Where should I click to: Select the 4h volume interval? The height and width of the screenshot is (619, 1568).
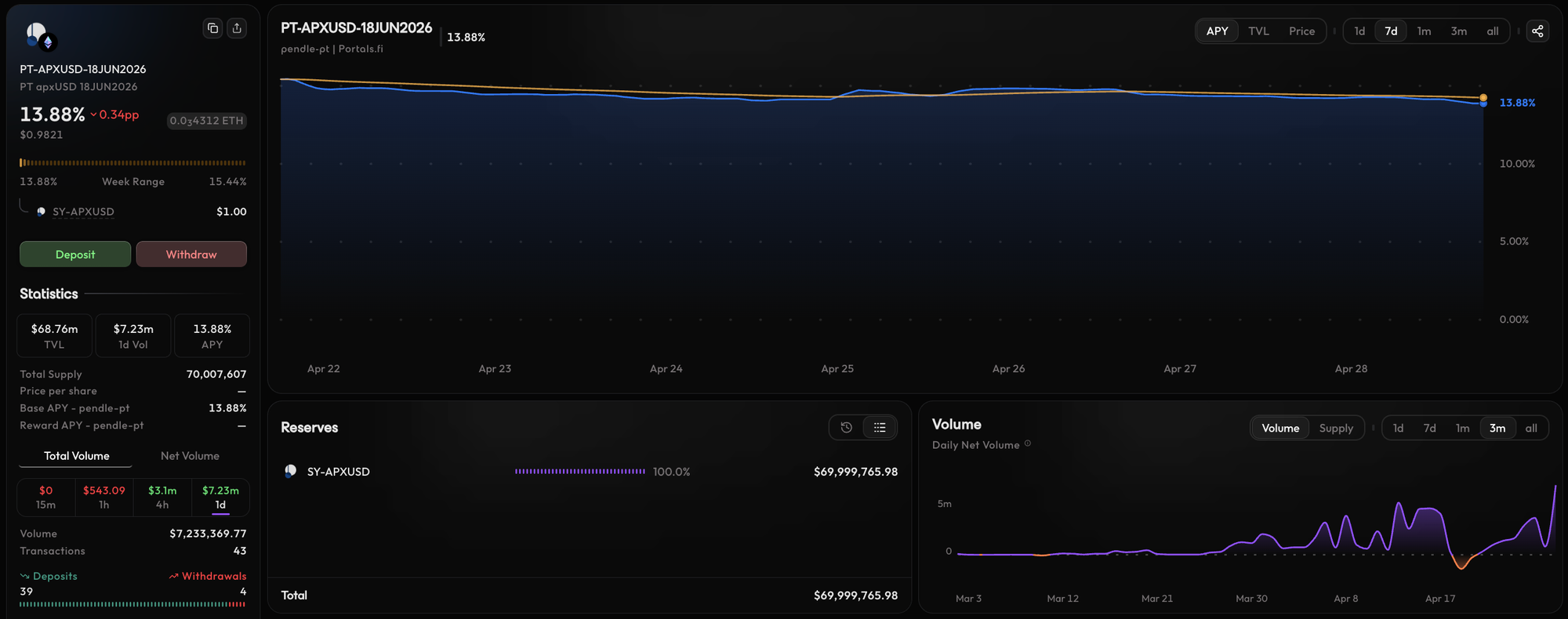coord(162,498)
